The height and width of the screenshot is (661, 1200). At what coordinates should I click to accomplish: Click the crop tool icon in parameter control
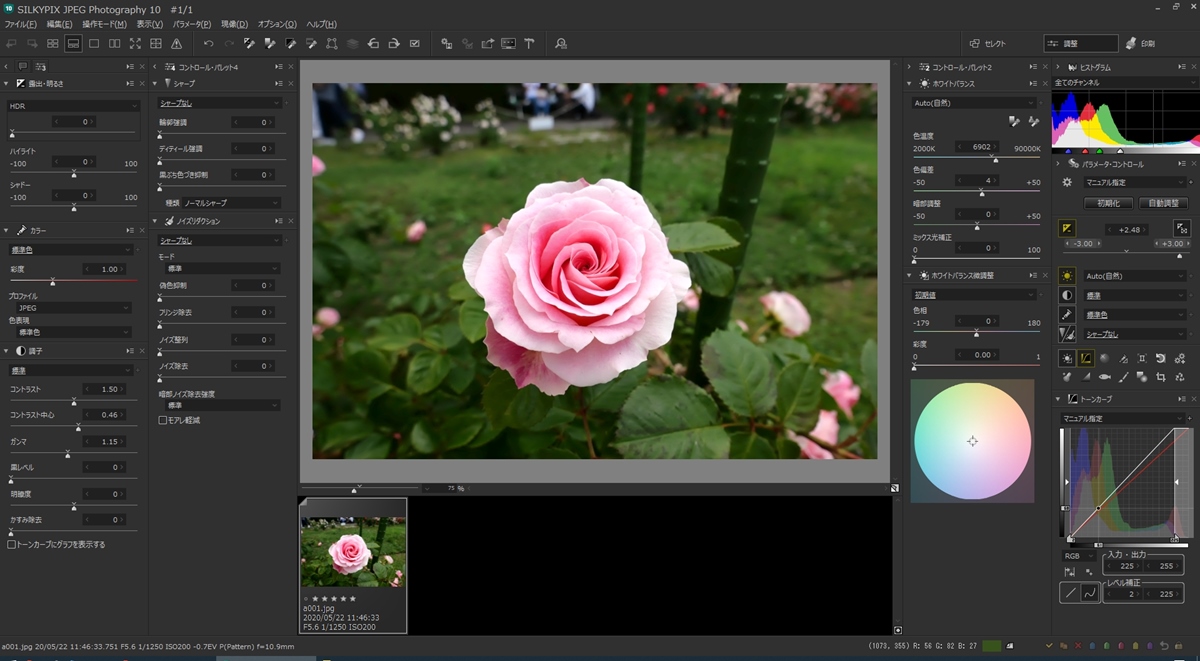coord(1161,377)
